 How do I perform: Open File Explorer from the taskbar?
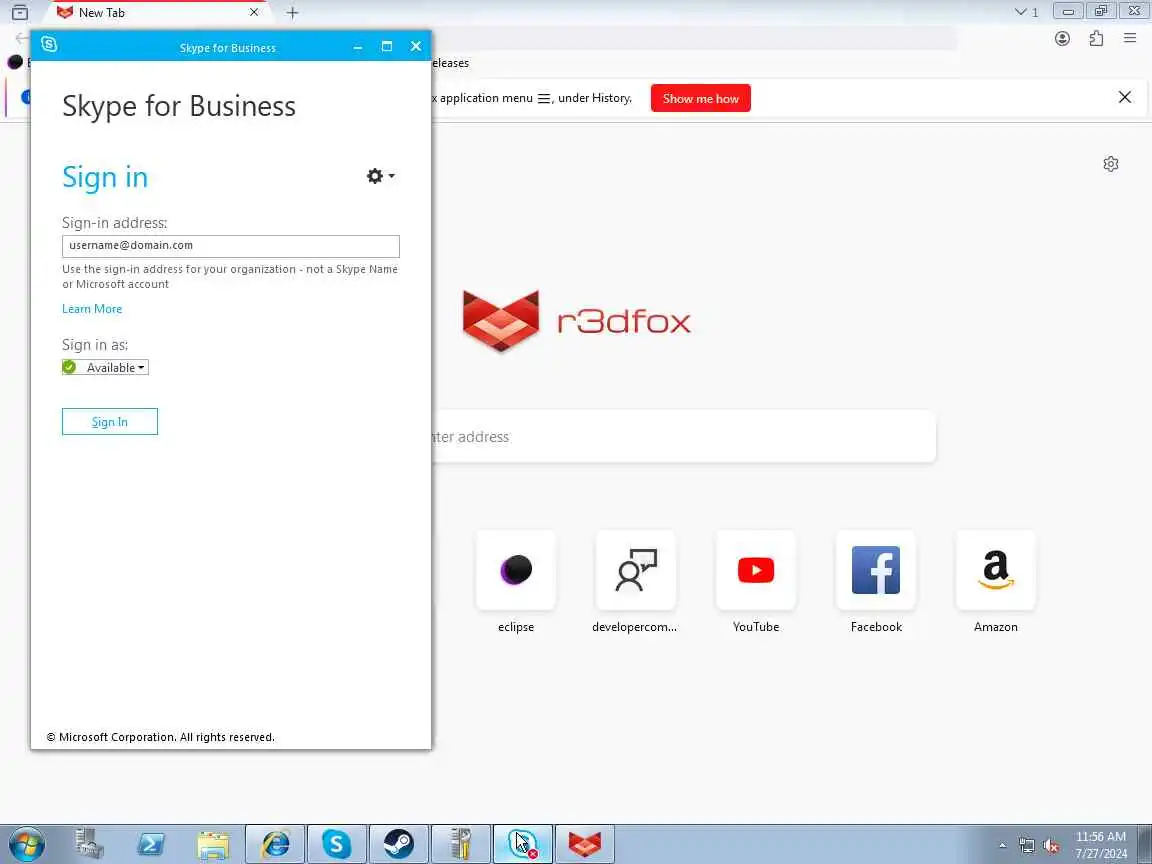(213, 844)
